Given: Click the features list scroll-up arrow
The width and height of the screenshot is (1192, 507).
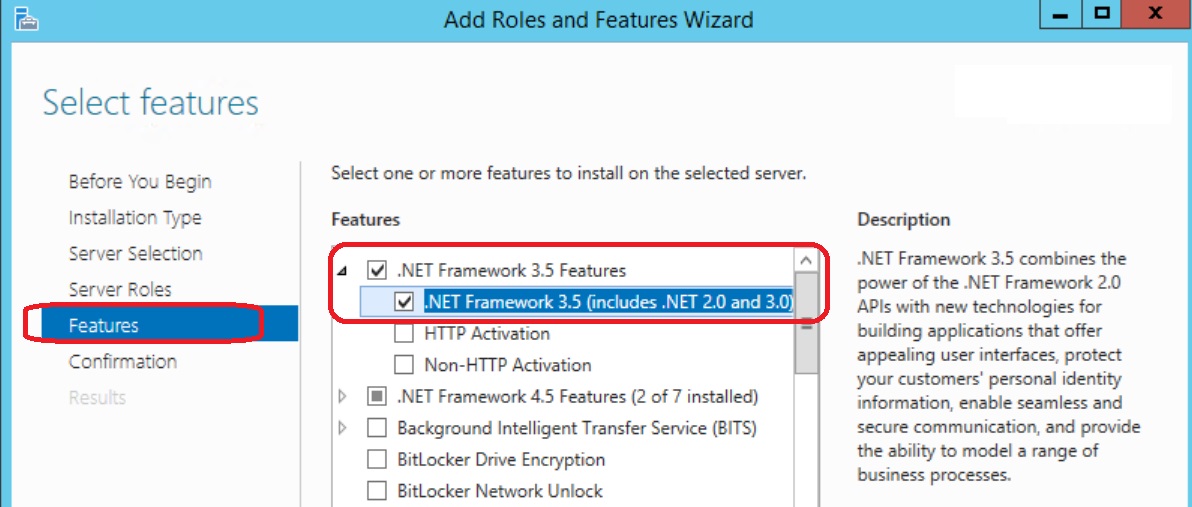Looking at the screenshot, I should click(807, 261).
